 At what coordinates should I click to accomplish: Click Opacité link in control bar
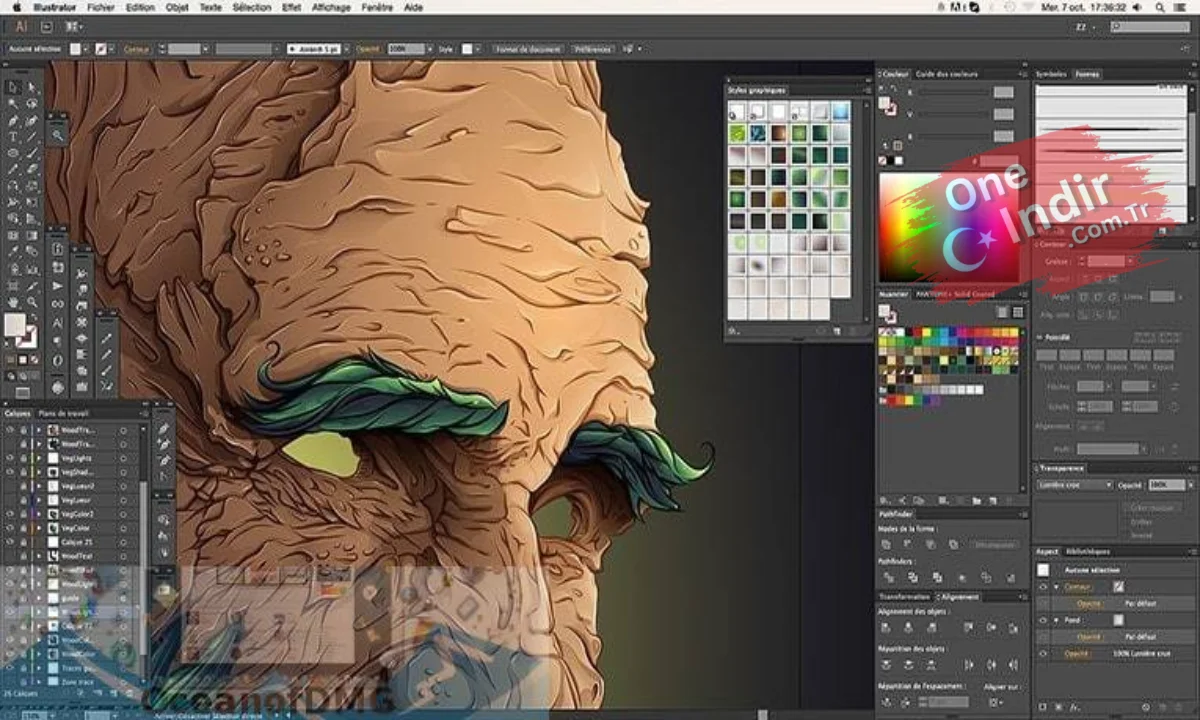[368, 48]
